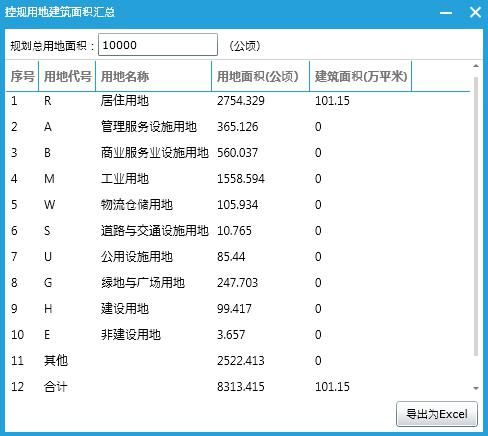Select the 商业服务业设施用地 cell
This screenshot has height=436, width=488.
(155, 153)
